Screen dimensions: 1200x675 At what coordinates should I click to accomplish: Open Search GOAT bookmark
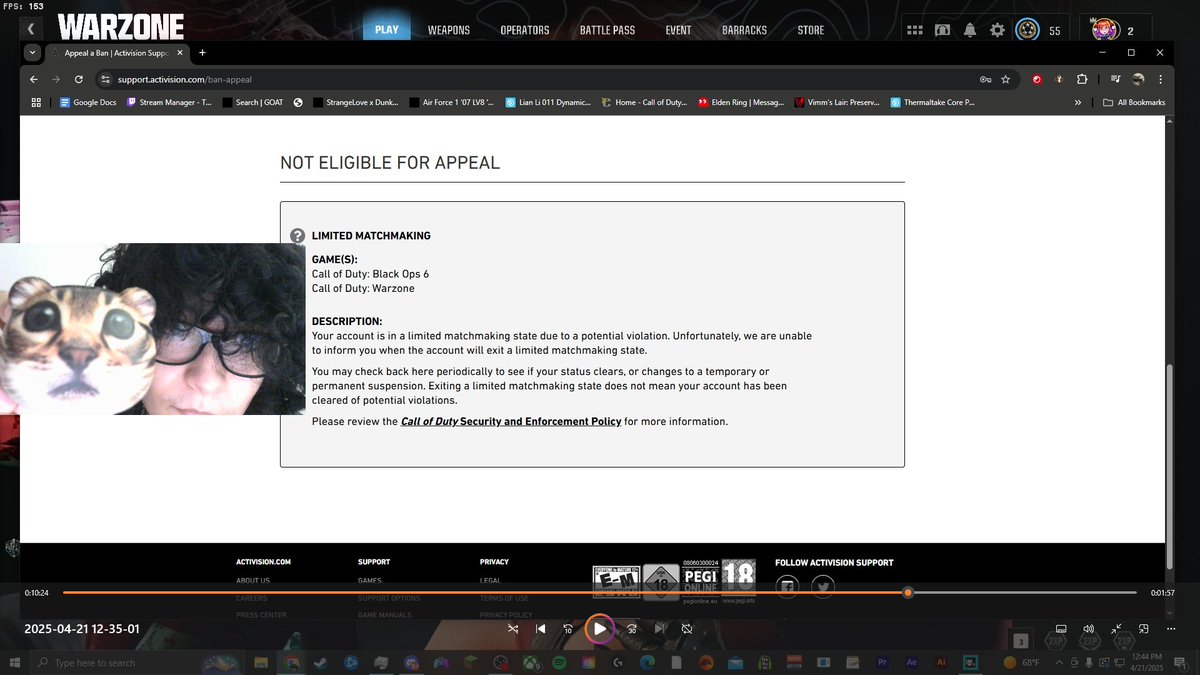(x=253, y=102)
